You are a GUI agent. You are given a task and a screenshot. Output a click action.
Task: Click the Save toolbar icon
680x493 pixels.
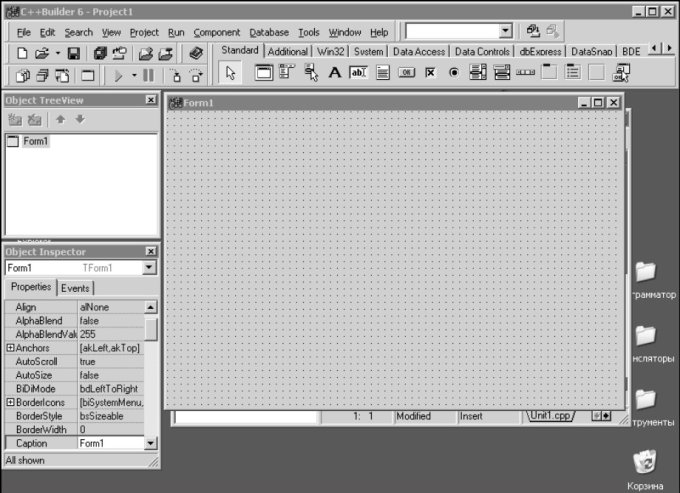click(74, 52)
